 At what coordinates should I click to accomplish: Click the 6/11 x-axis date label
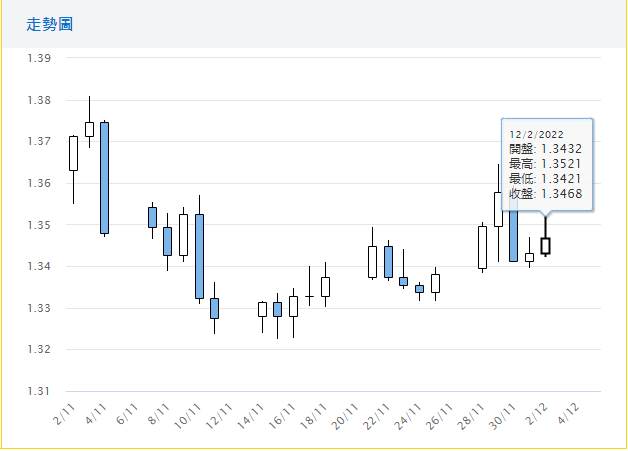127,411
